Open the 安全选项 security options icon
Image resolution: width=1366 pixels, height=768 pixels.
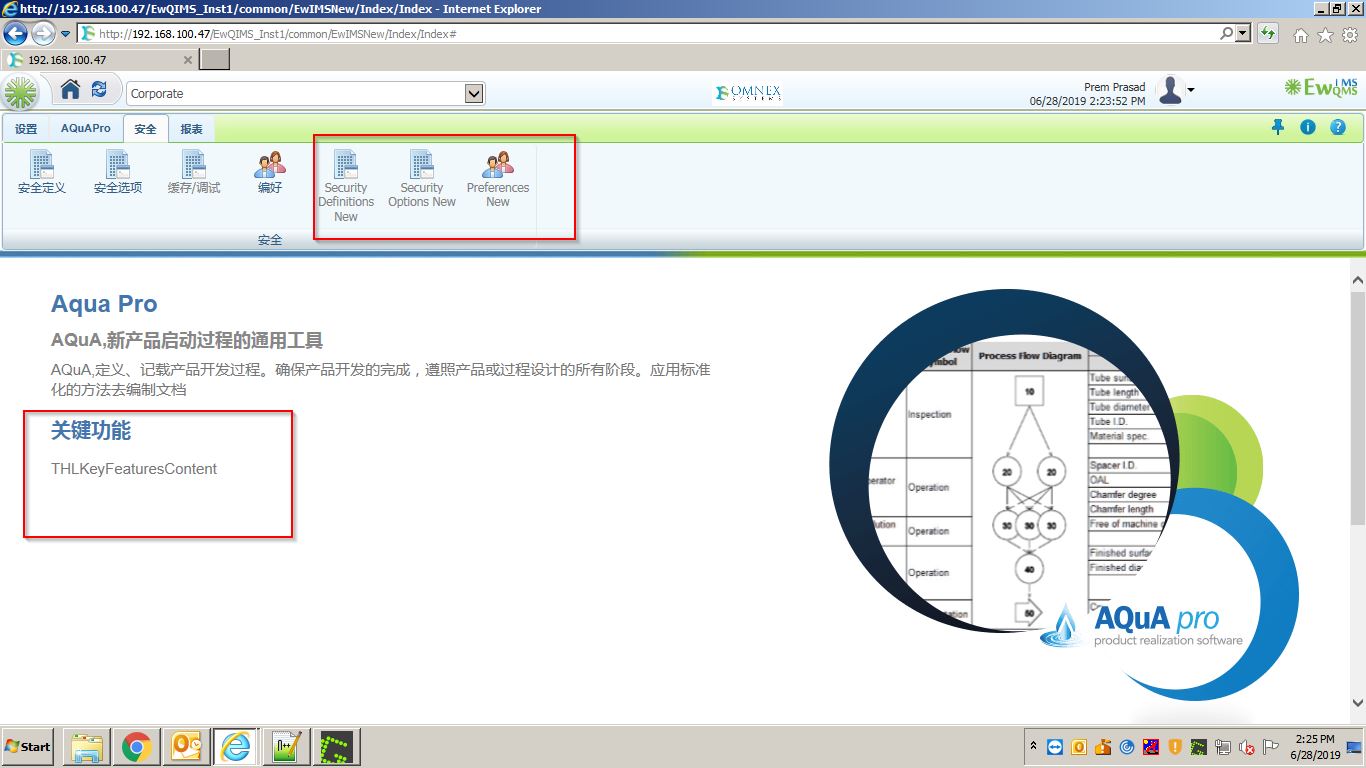tap(118, 173)
